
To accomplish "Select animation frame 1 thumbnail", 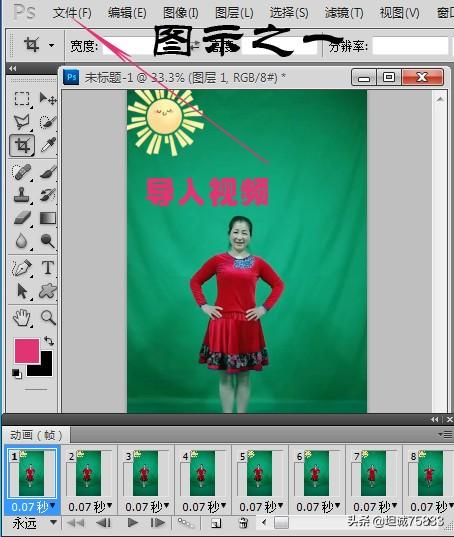I will 31,474.
